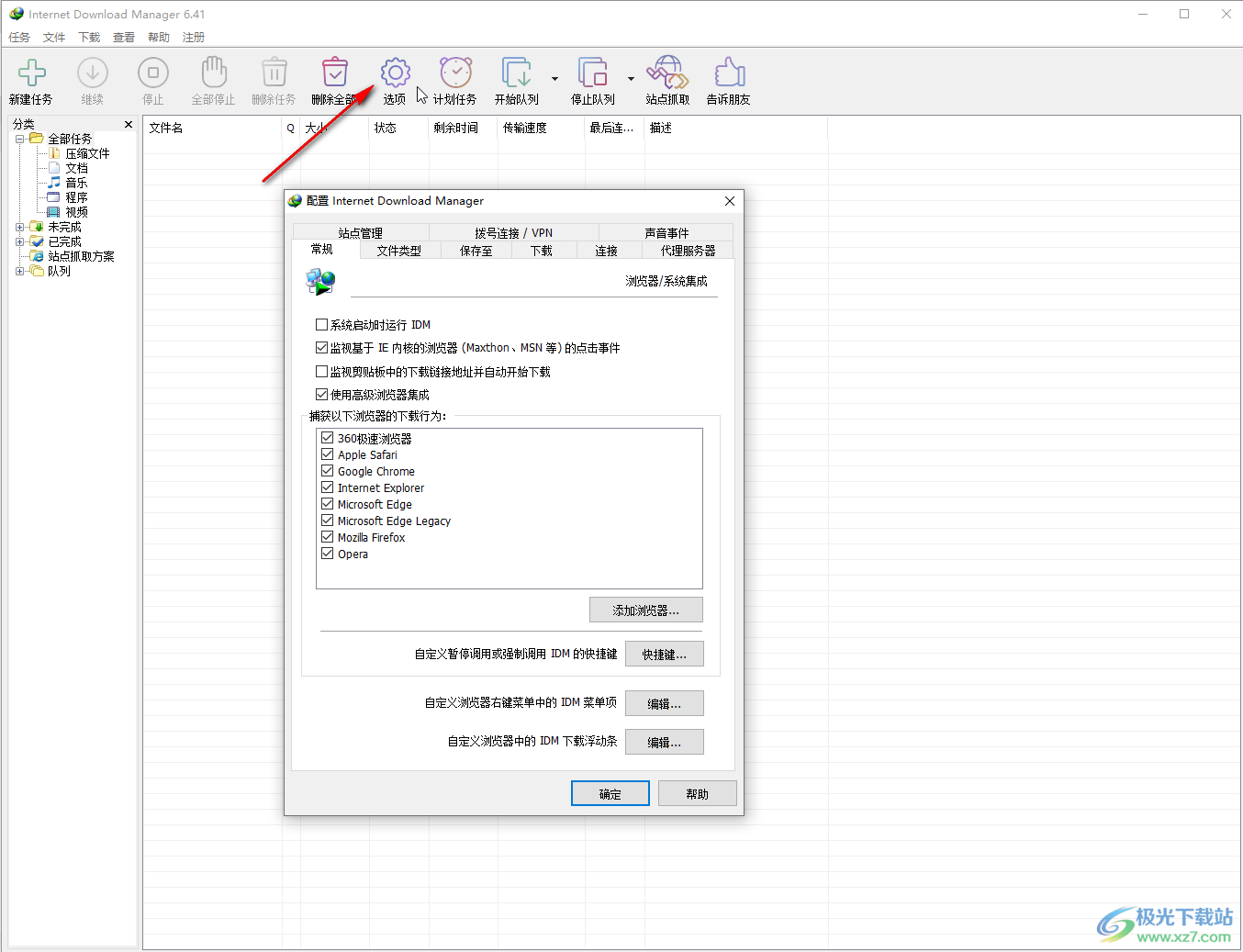
Task: Click 剩余时间 column header
Action: pos(463,128)
